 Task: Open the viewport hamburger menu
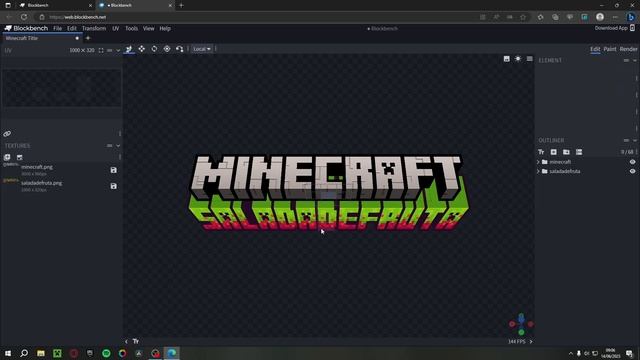[529, 59]
